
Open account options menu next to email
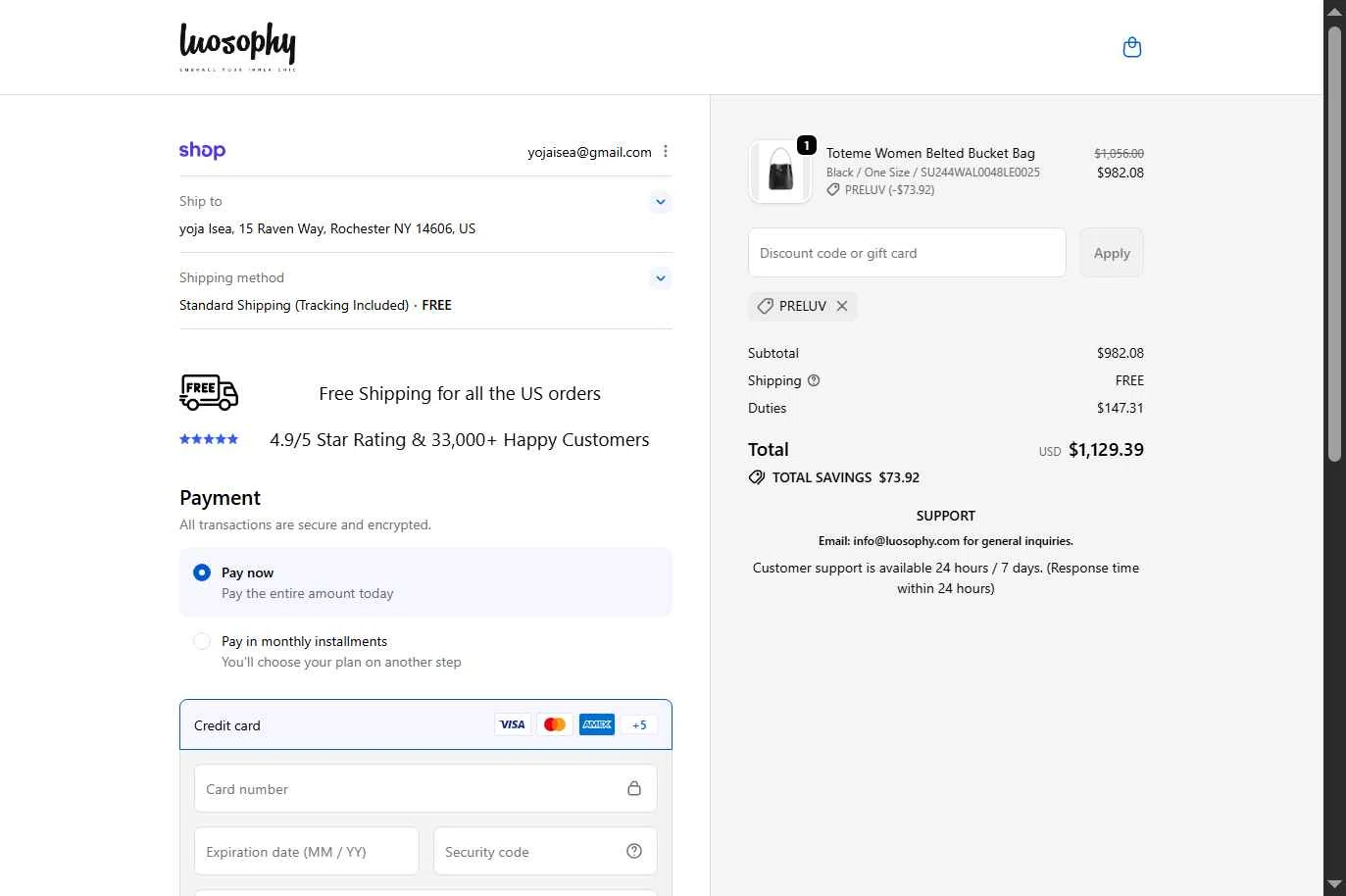coord(666,151)
